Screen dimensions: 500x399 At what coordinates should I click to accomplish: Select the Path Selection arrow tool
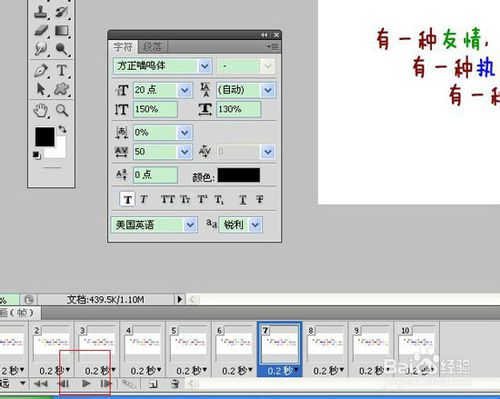point(41,89)
